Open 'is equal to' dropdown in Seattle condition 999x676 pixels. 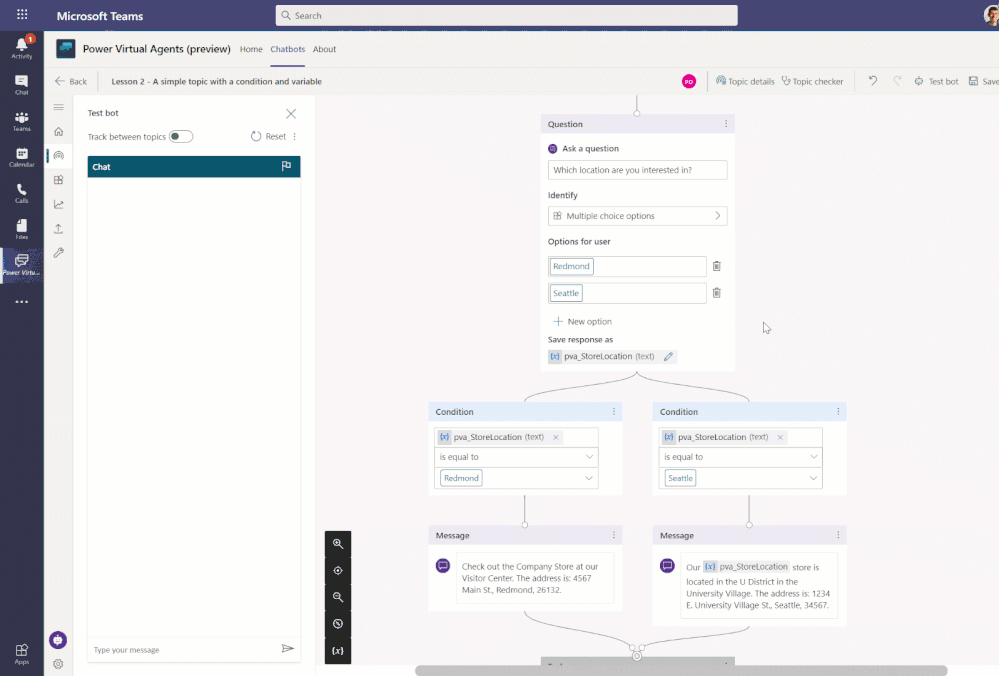[x=740, y=457]
